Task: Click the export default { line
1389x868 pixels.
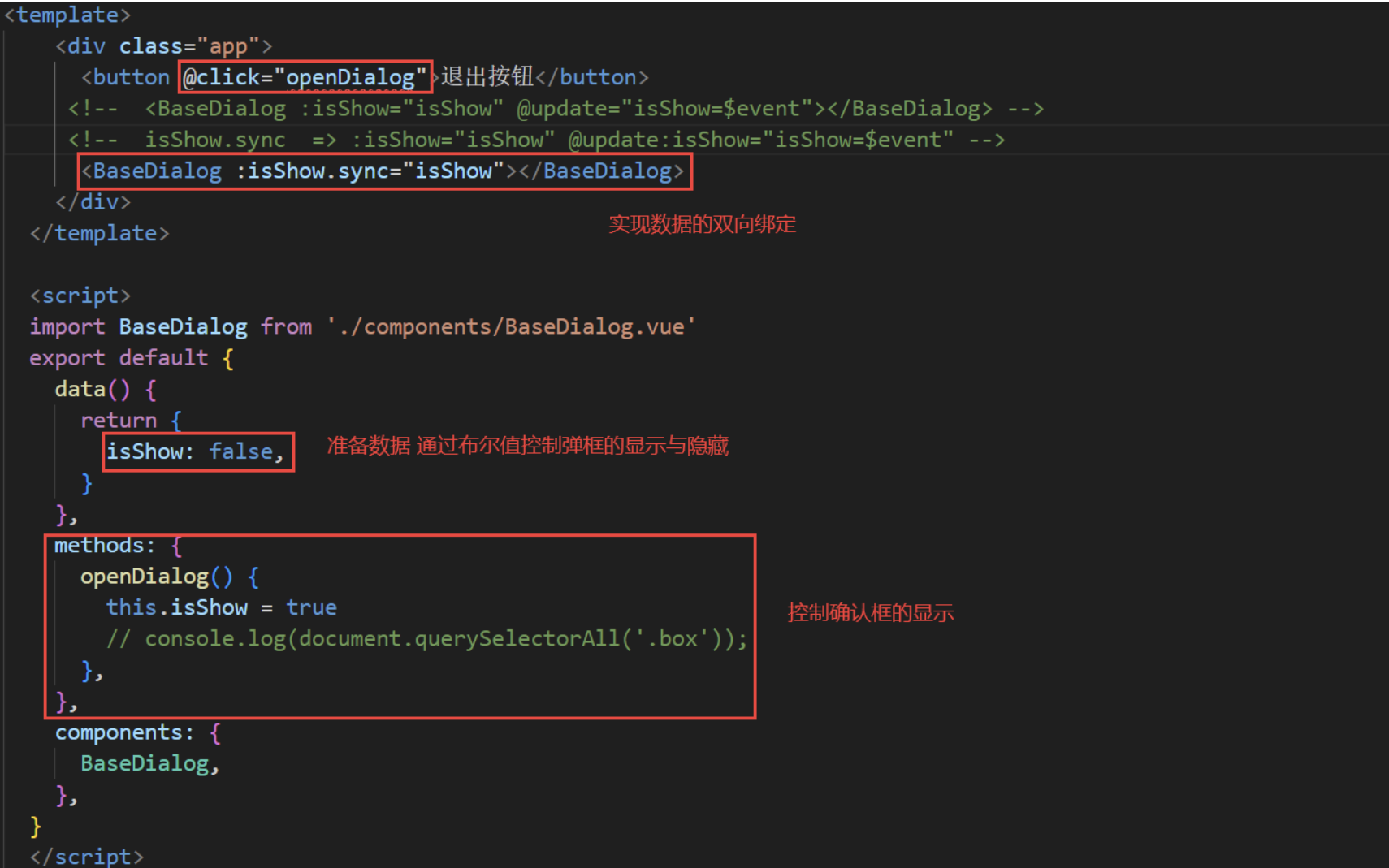Action: click(132, 358)
